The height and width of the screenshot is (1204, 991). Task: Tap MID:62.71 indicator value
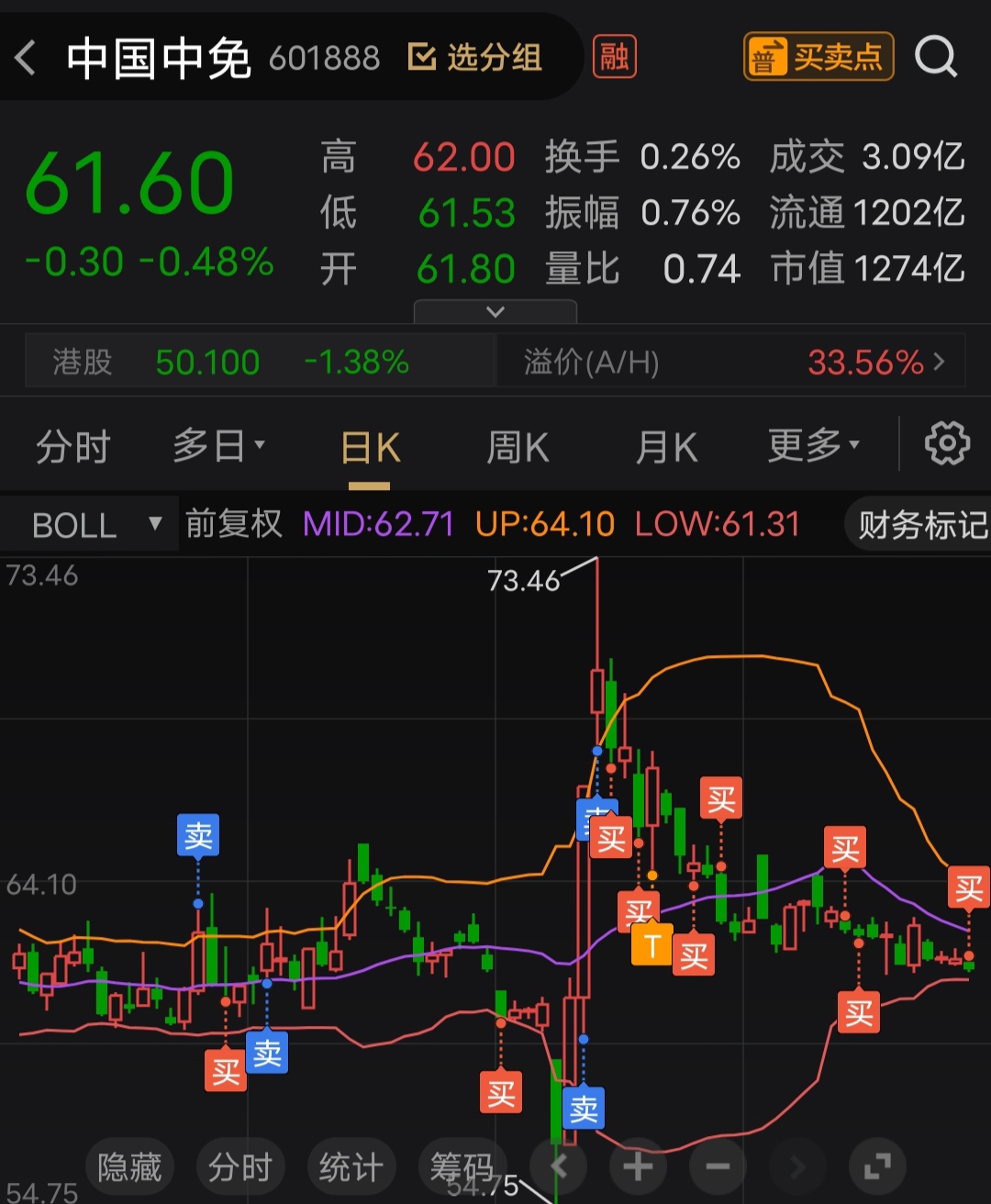[x=378, y=524]
